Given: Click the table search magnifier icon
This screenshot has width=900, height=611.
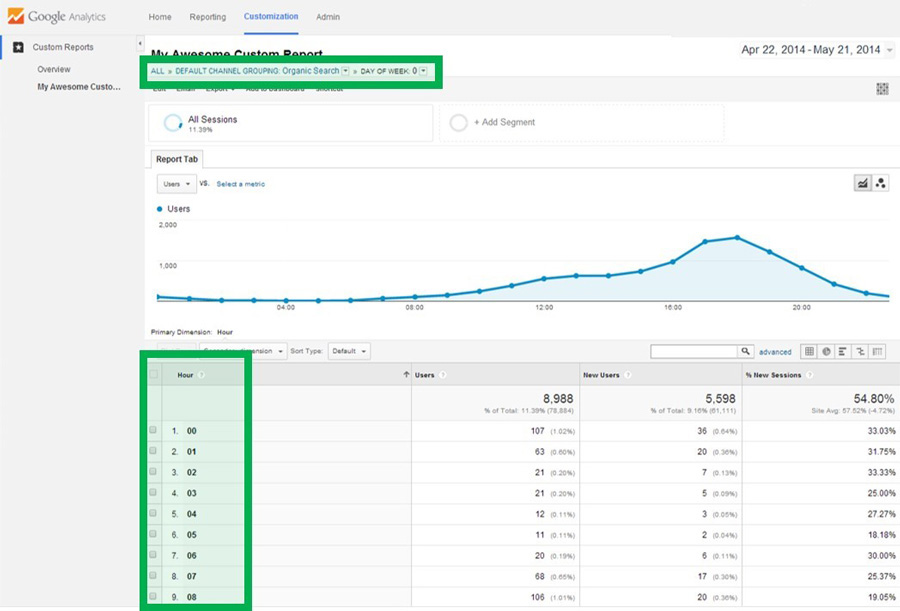Looking at the screenshot, I should 745,352.
